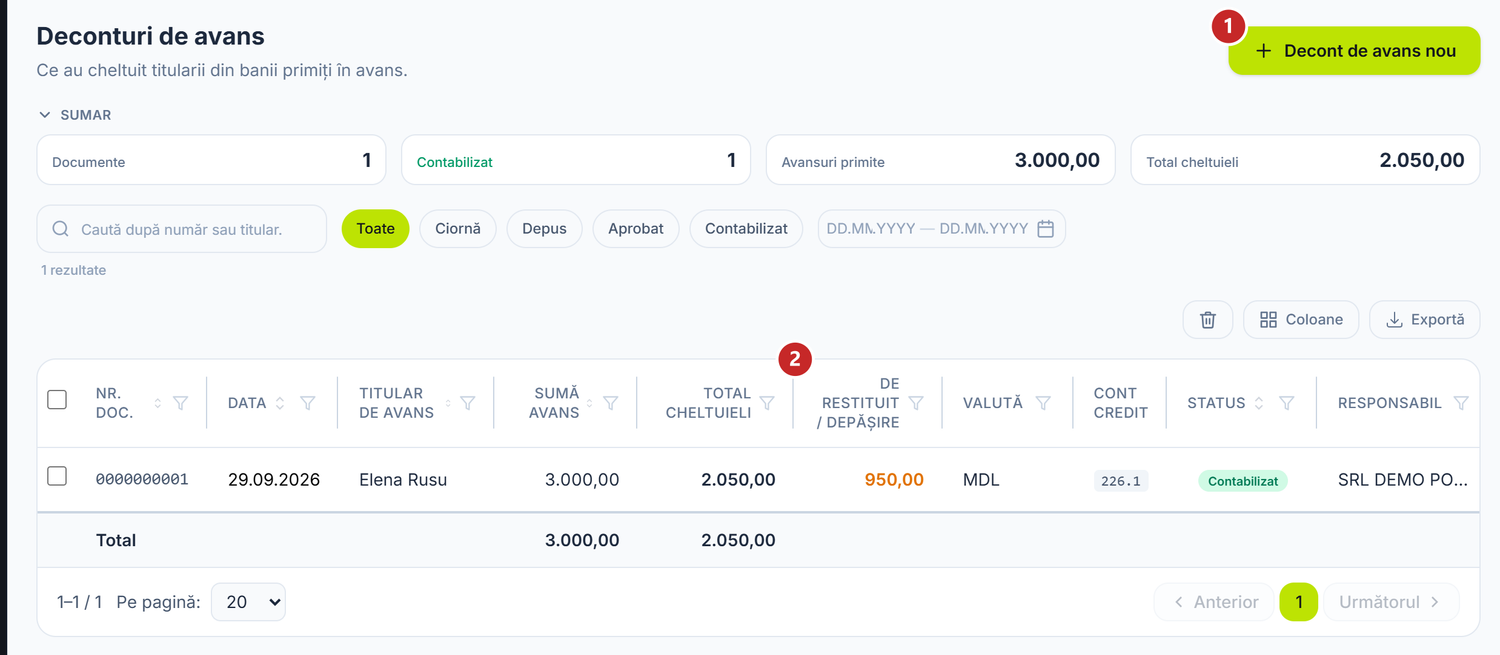This screenshot has width=1500, height=655.
Task: Open the VALUTĂ column filter icon
Action: tap(1043, 403)
